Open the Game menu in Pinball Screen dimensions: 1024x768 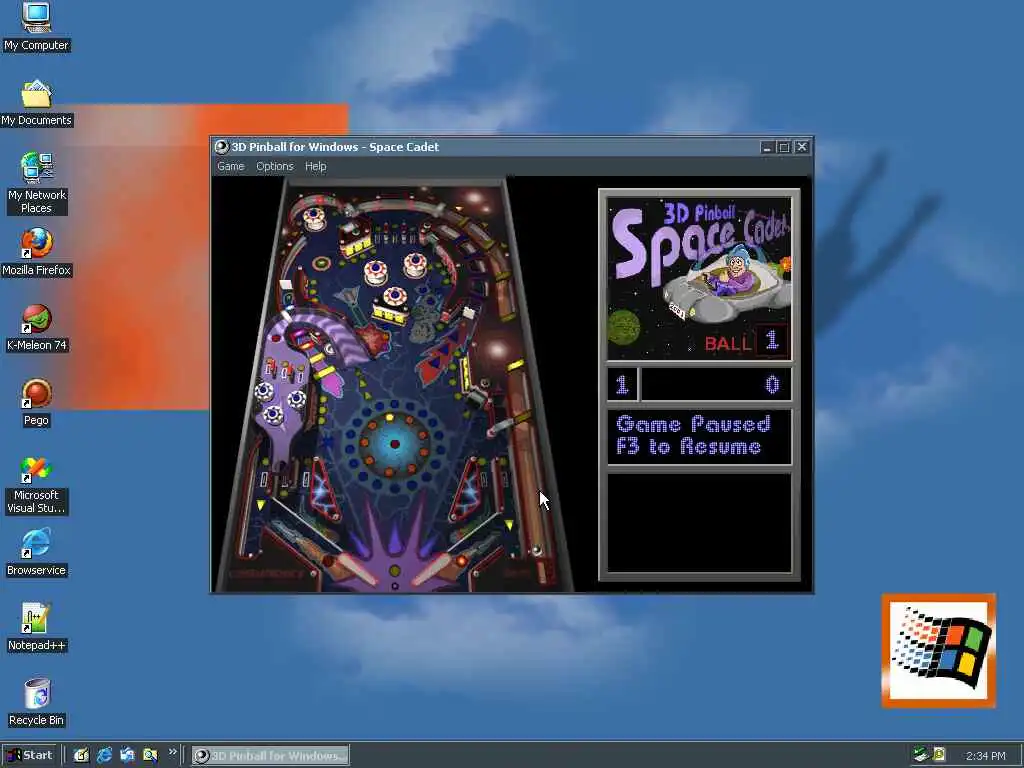231,167
